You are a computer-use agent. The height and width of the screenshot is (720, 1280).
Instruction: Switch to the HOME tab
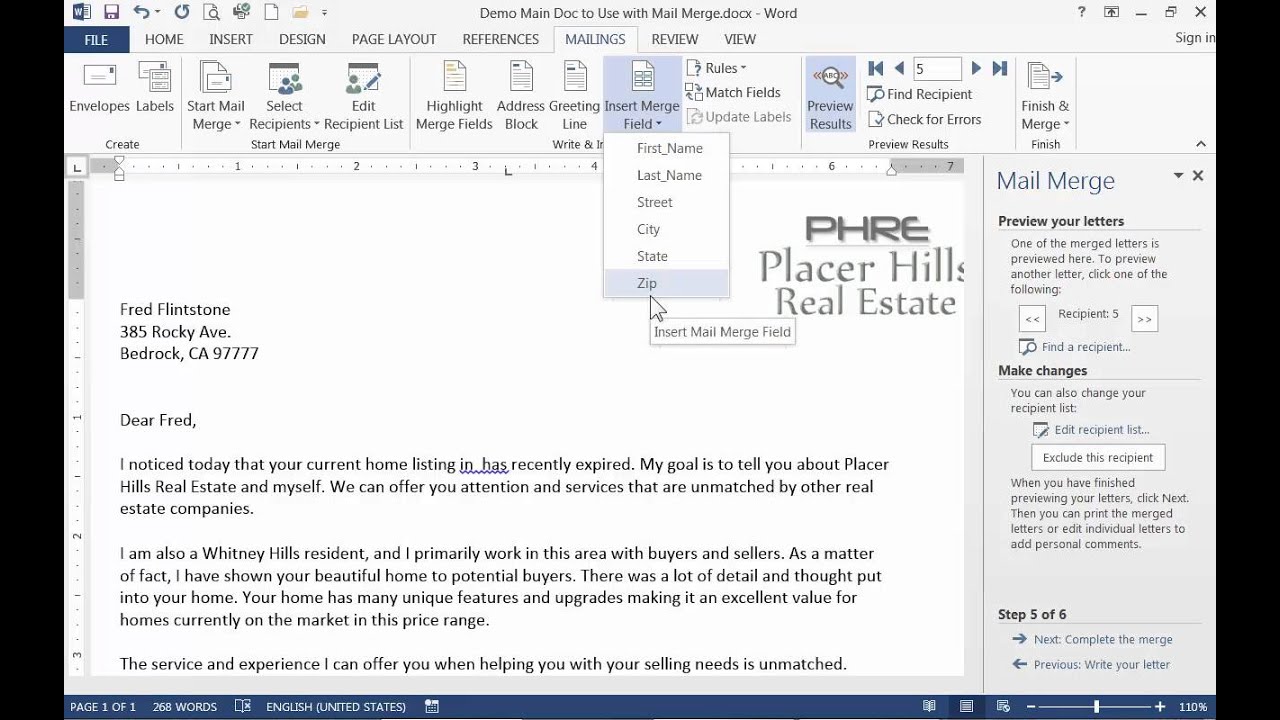(164, 39)
